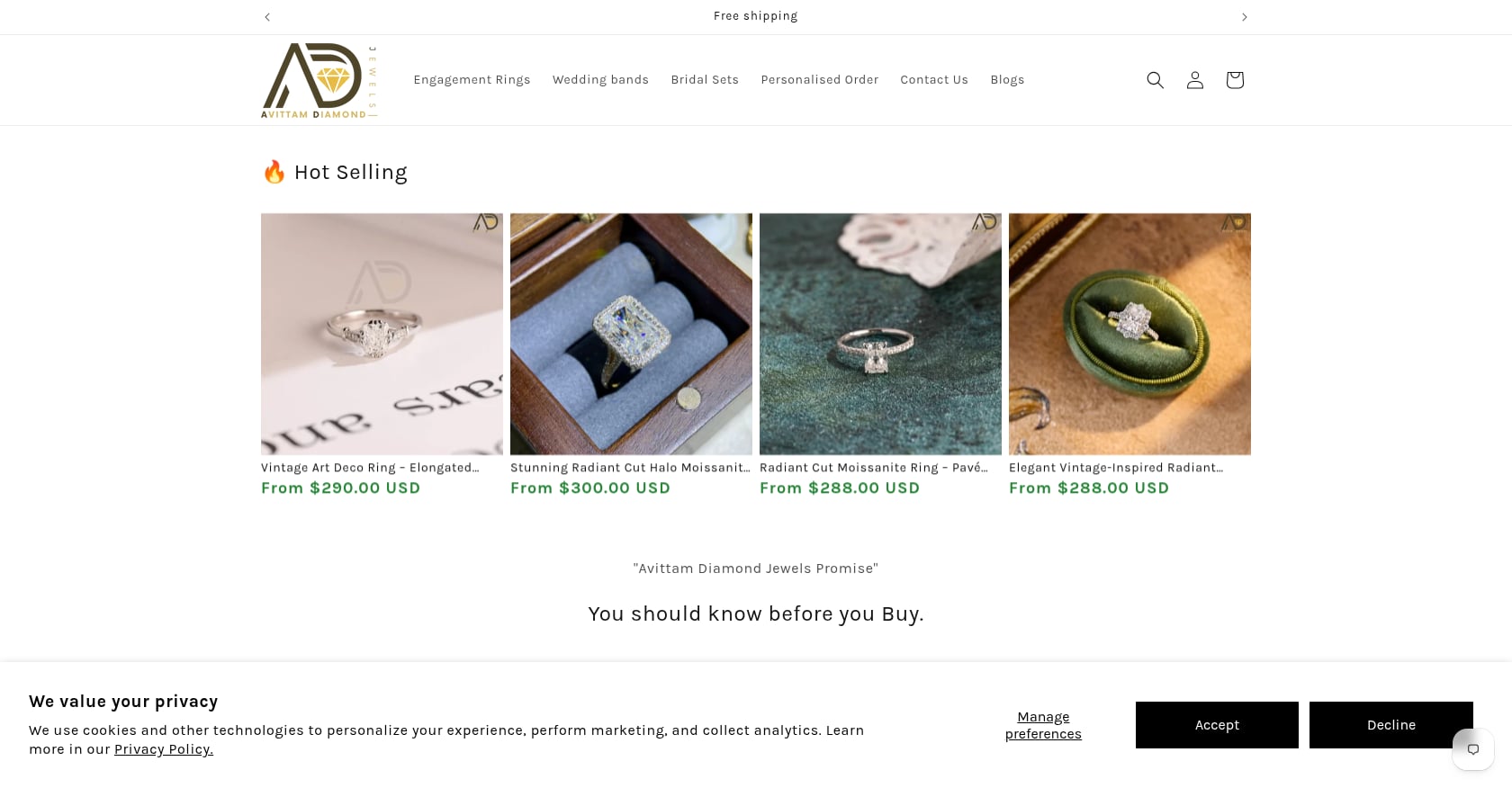Visit the Contact Us page
Viewport: 1512px width, 788px height.
pyautogui.click(x=934, y=80)
